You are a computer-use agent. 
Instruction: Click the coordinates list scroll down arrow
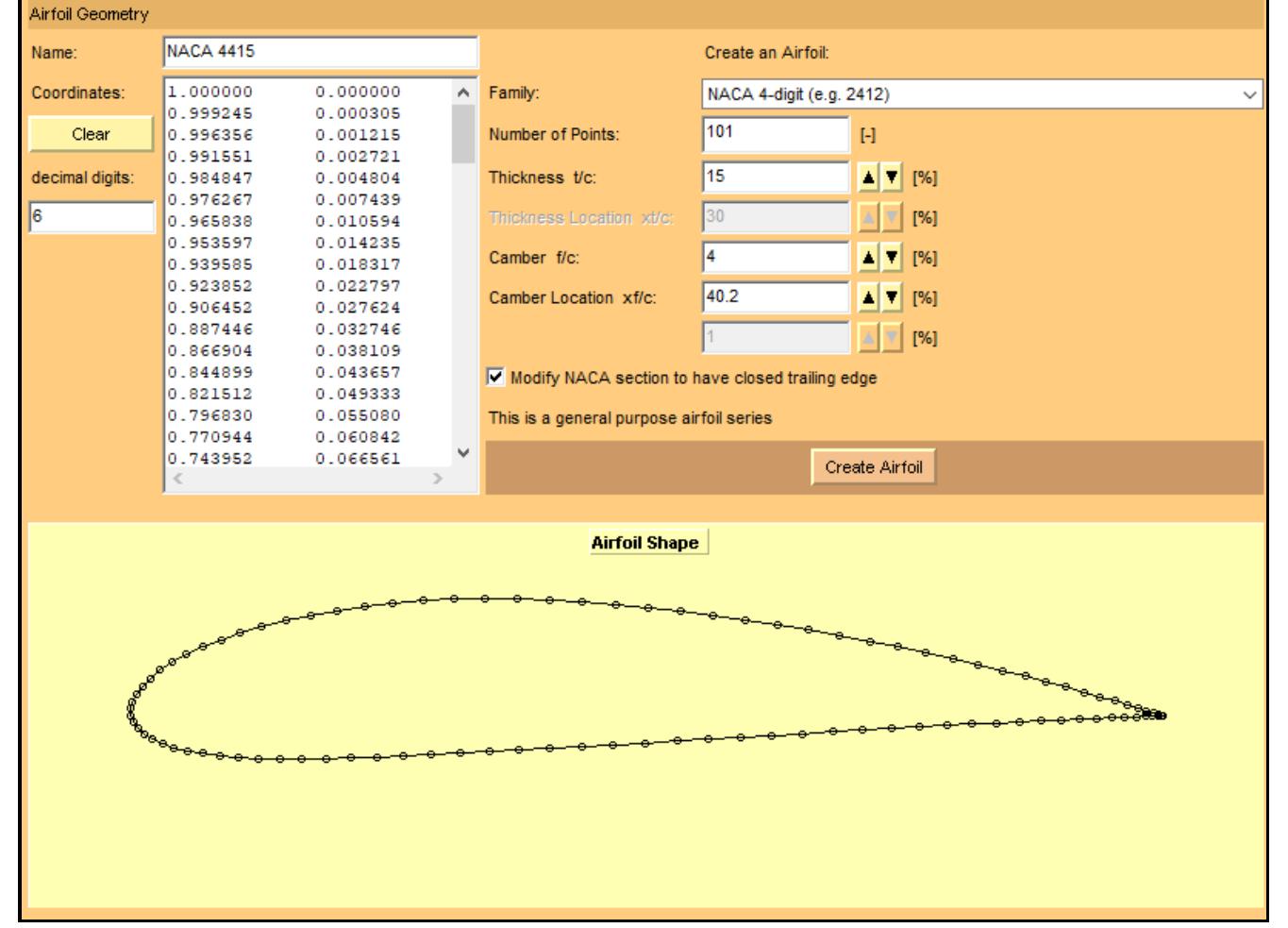(462, 452)
